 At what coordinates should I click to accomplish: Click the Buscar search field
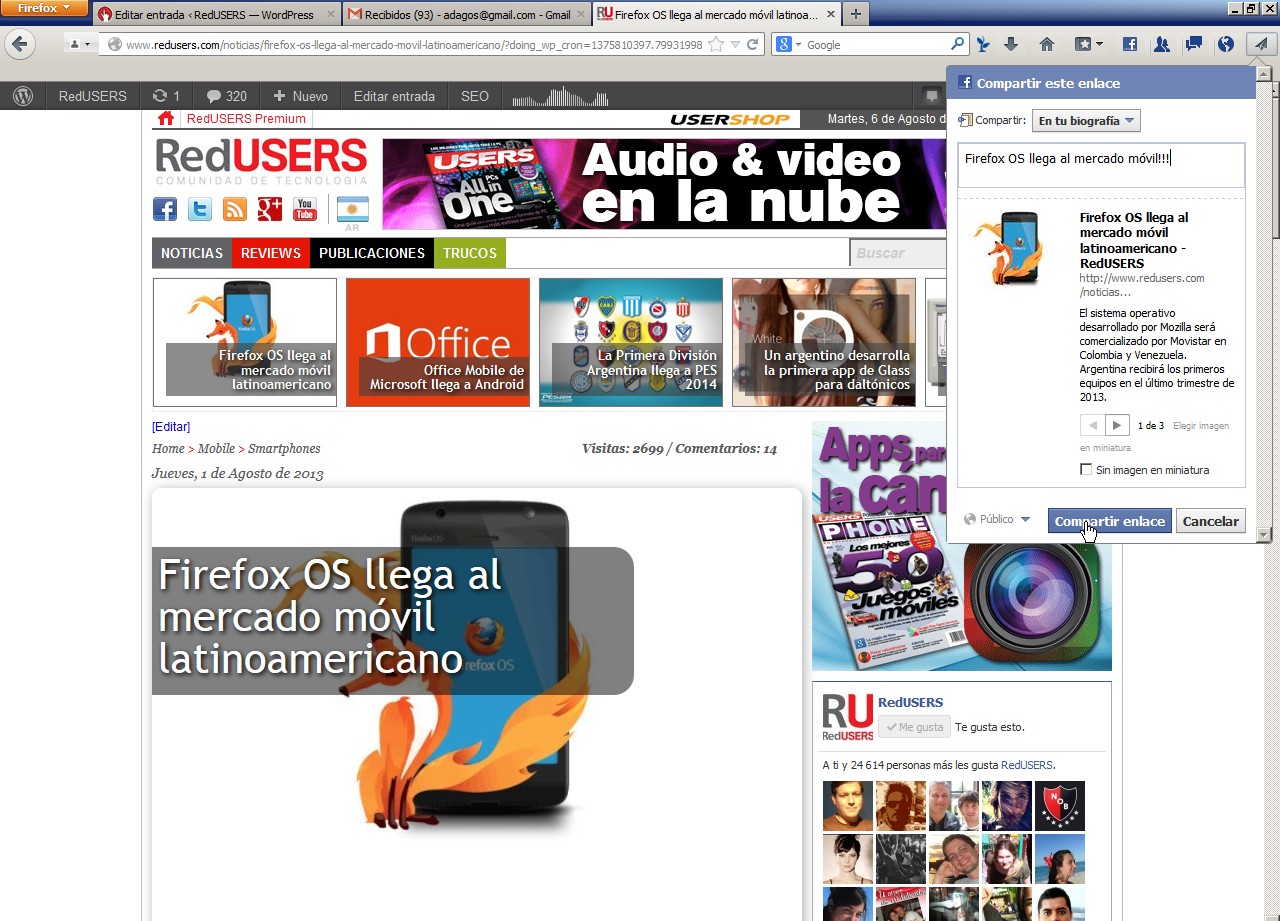click(x=898, y=253)
